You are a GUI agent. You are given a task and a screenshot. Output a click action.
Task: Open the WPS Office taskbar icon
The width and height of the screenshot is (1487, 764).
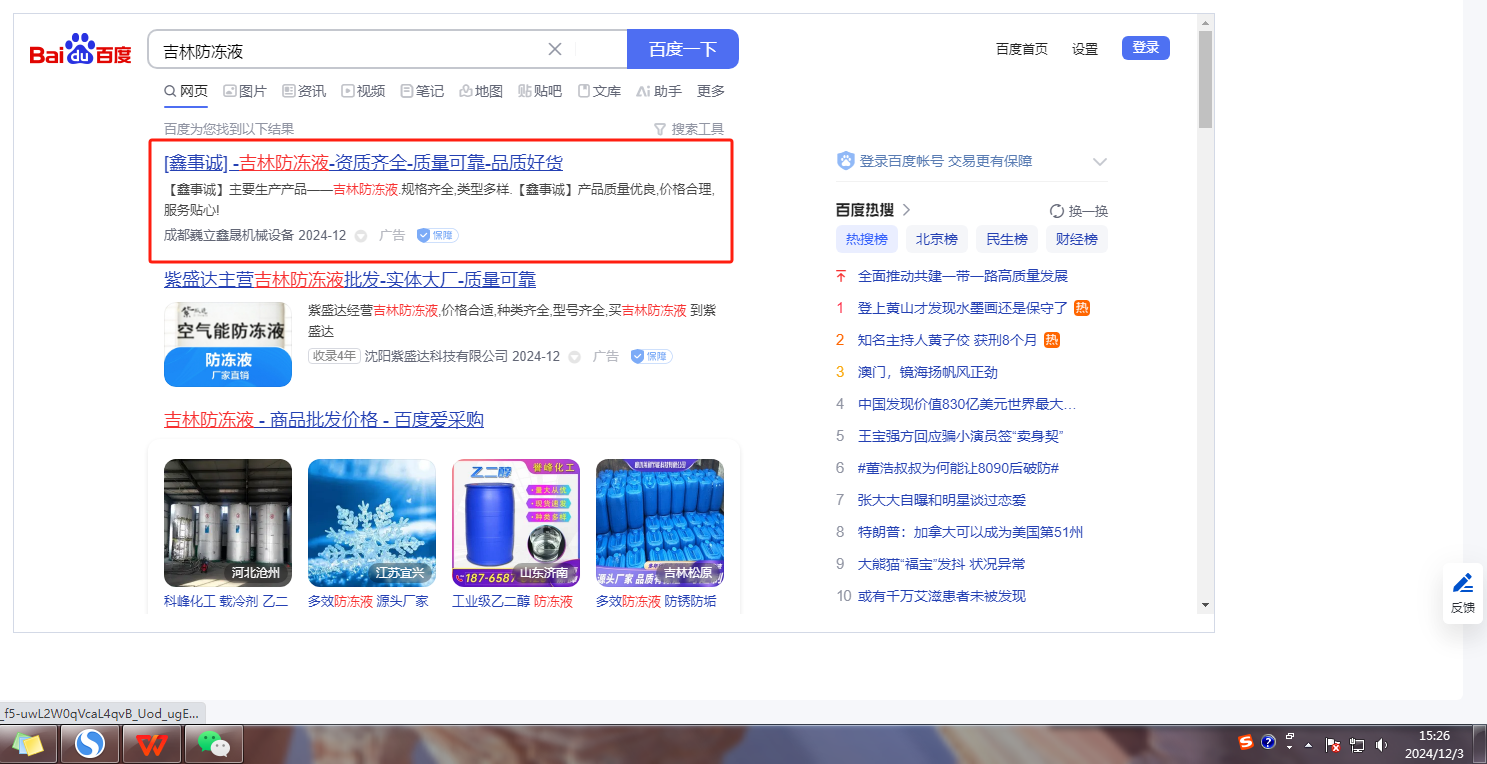tap(152, 744)
